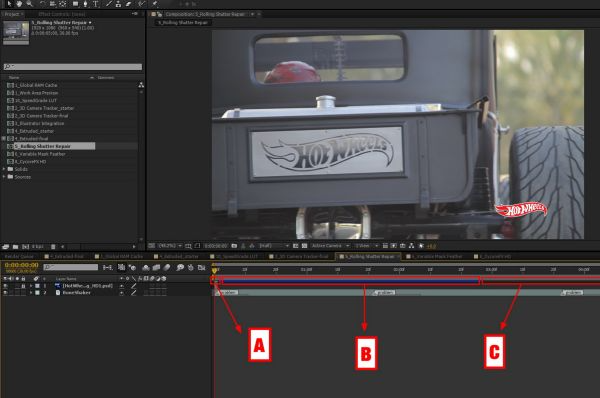Screen dimensions: 600x398
Task: Select the Pen tool
Action: tap(85, 3)
